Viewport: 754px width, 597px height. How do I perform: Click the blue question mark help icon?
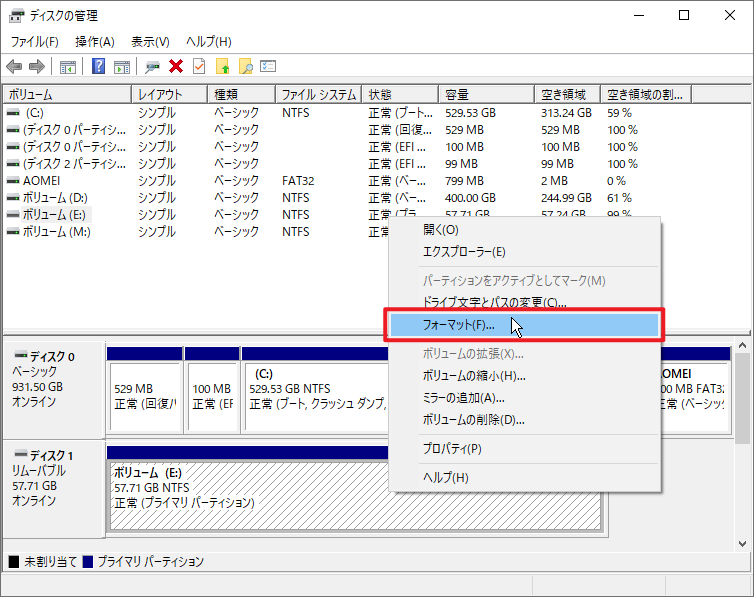tap(99, 67)
